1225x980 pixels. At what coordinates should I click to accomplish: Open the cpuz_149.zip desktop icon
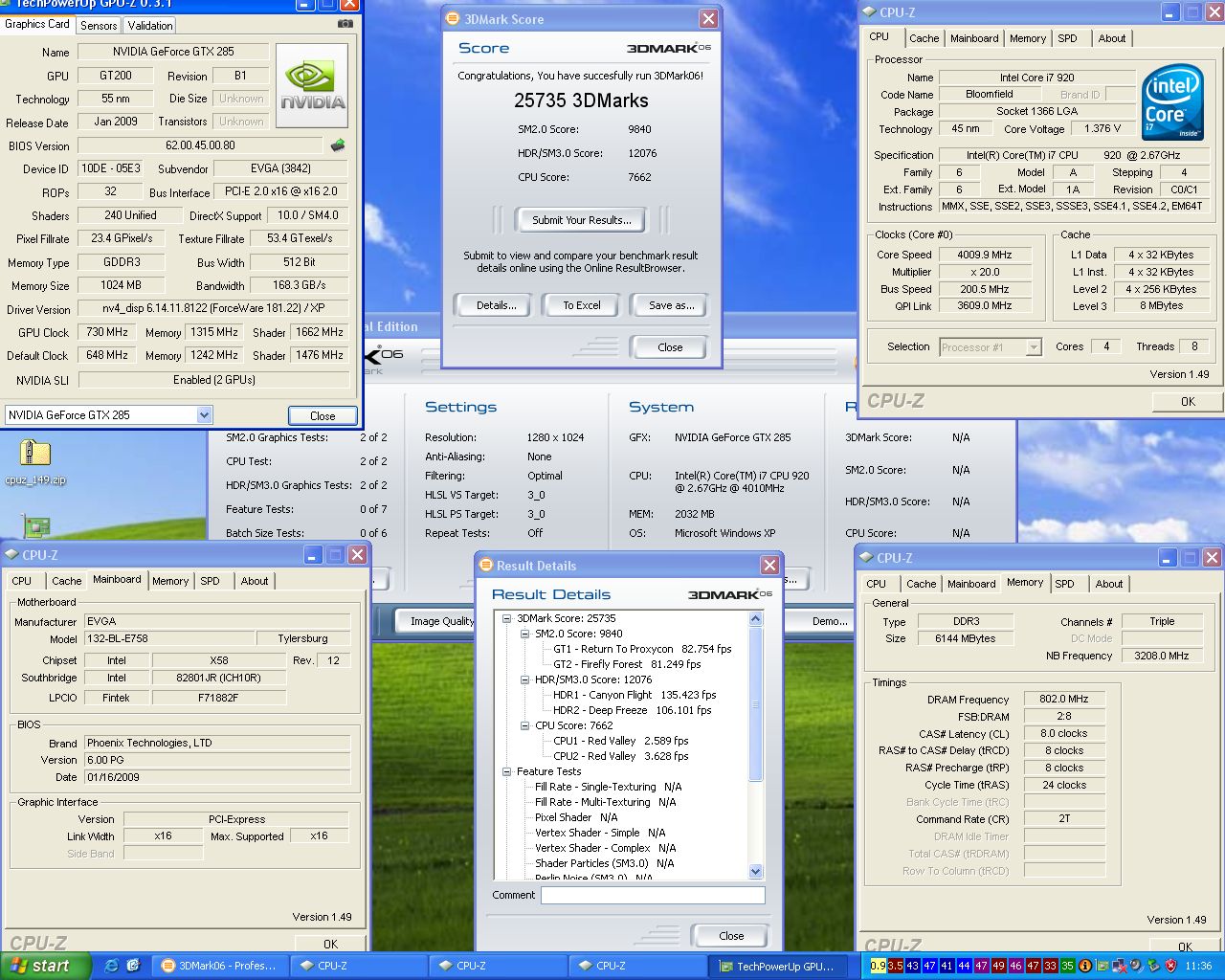pos(34,461)
